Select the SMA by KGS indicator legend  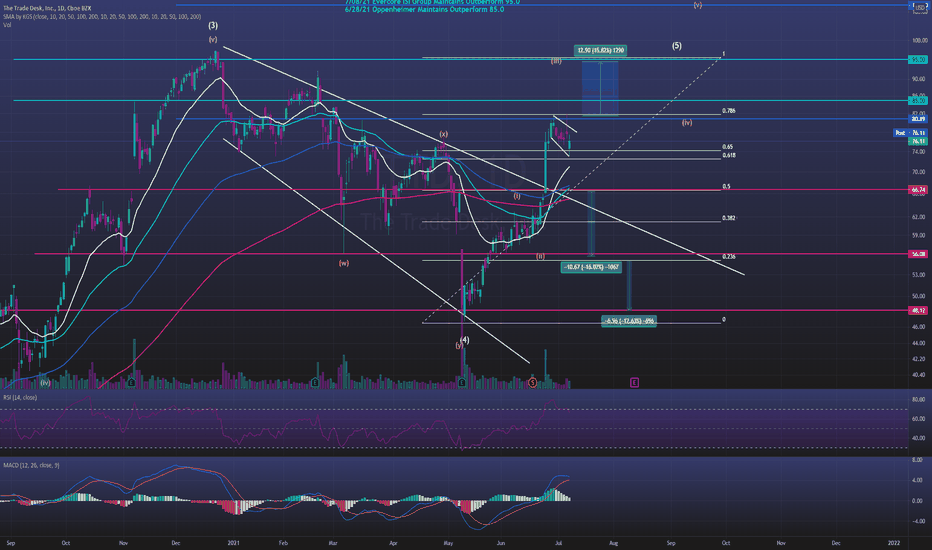[102, 17]
